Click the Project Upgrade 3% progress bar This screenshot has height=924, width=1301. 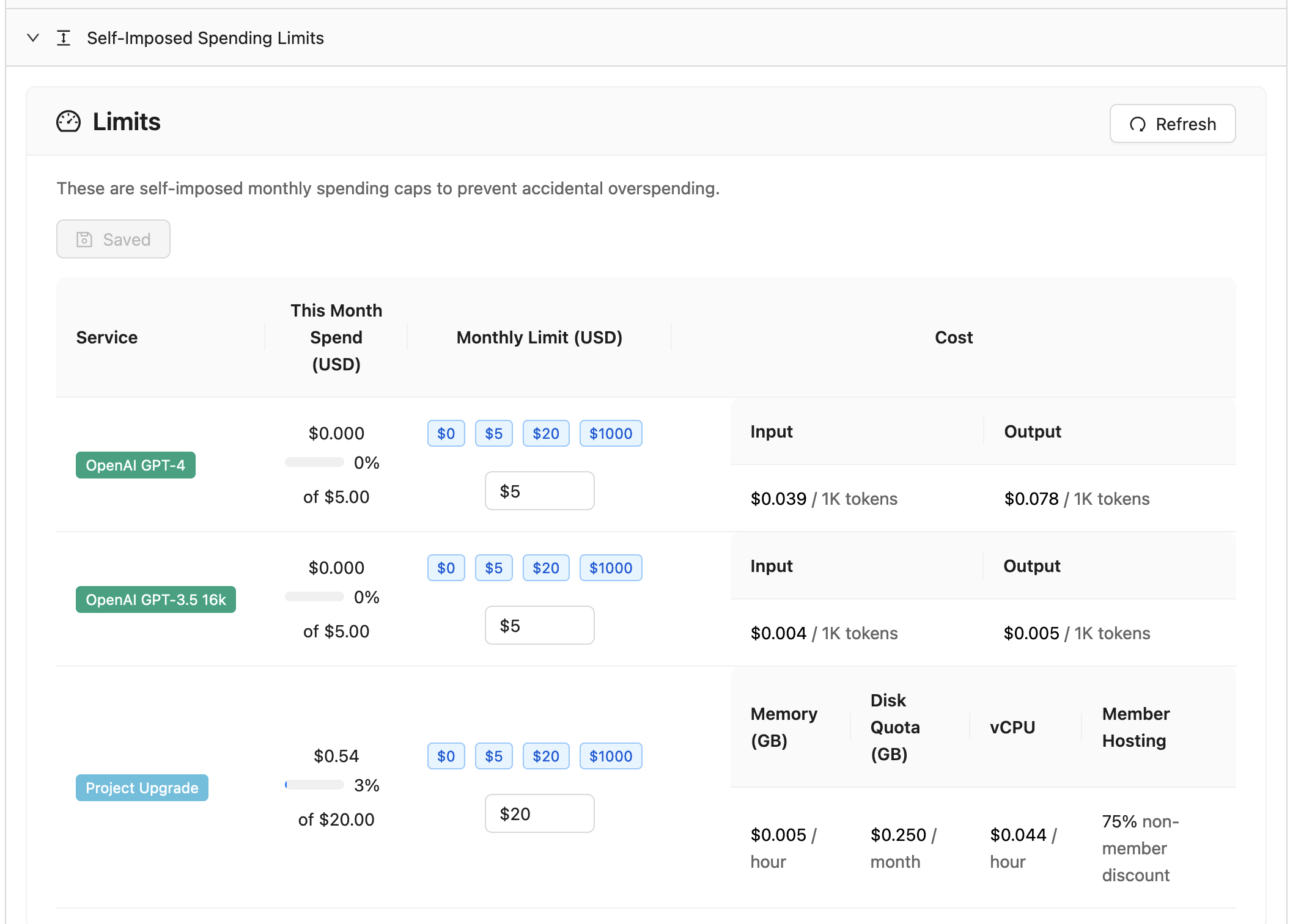point(314,785)
